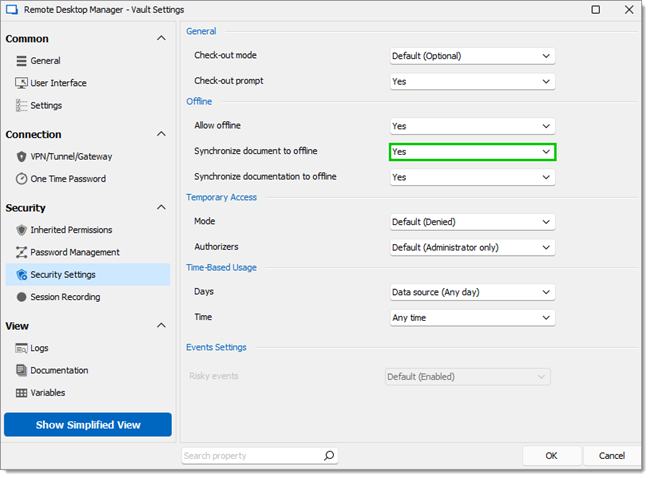Click the Variables table icon
Viewport: 650px width, 478px height.
pyautogui.click(x=21, y=393)
